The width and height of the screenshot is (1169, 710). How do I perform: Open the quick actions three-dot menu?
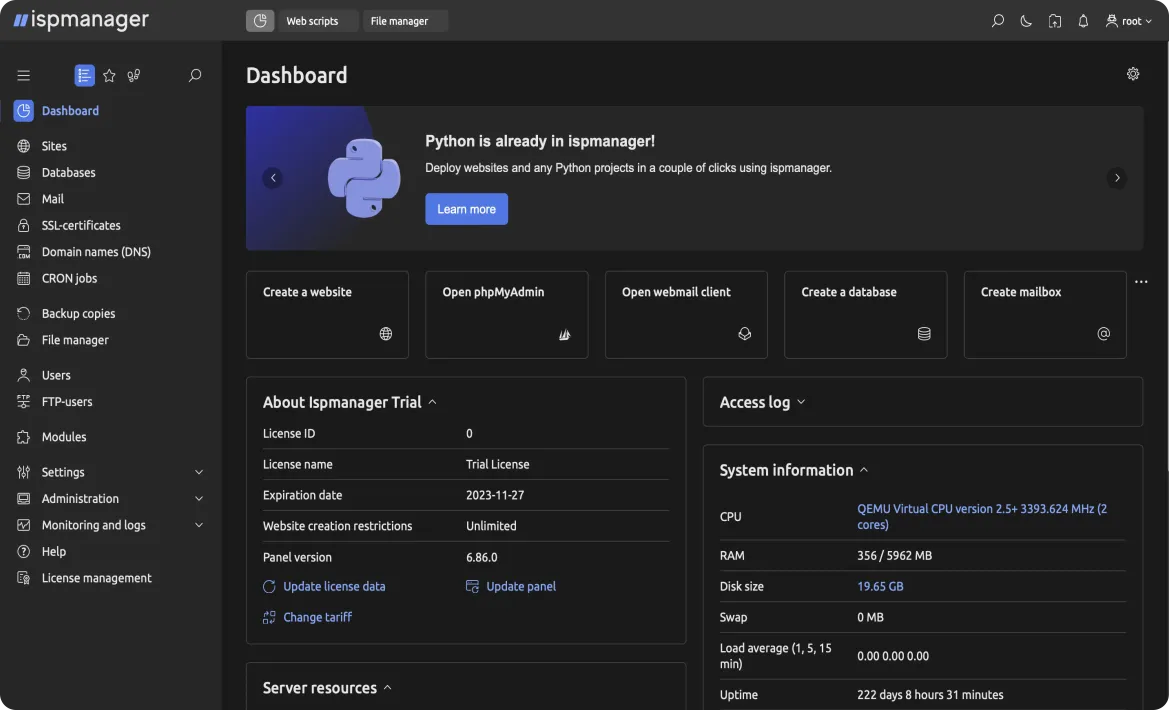click(1141, 282)
